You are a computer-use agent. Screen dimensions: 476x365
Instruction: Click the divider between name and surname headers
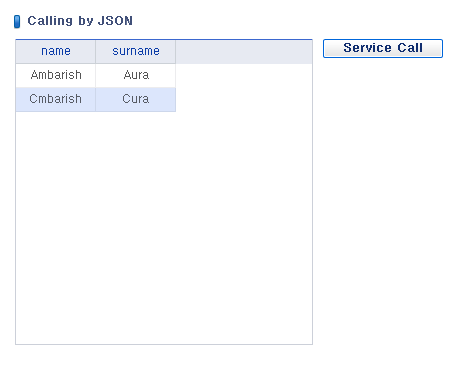point(96,52)
